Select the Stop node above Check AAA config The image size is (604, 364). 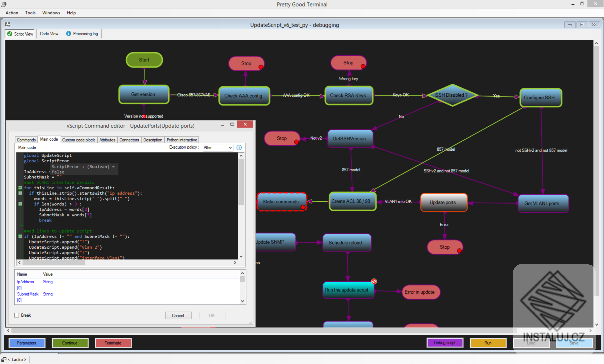[246, 63]
